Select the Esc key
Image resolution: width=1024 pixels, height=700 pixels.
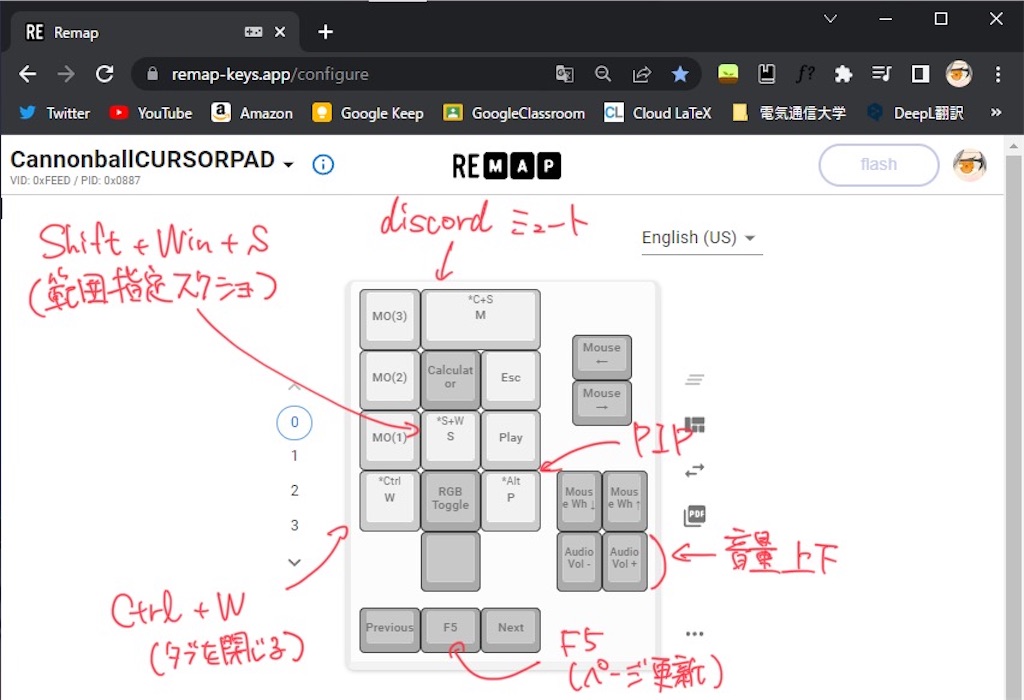[x=511, y=379]
